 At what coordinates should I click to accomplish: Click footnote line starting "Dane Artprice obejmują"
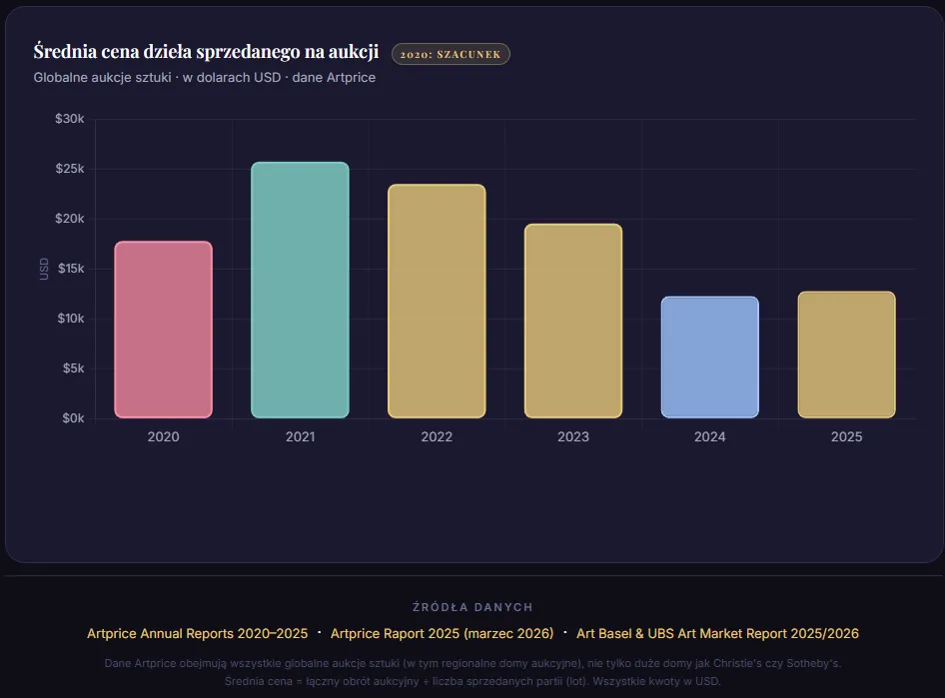click(473, 663)
